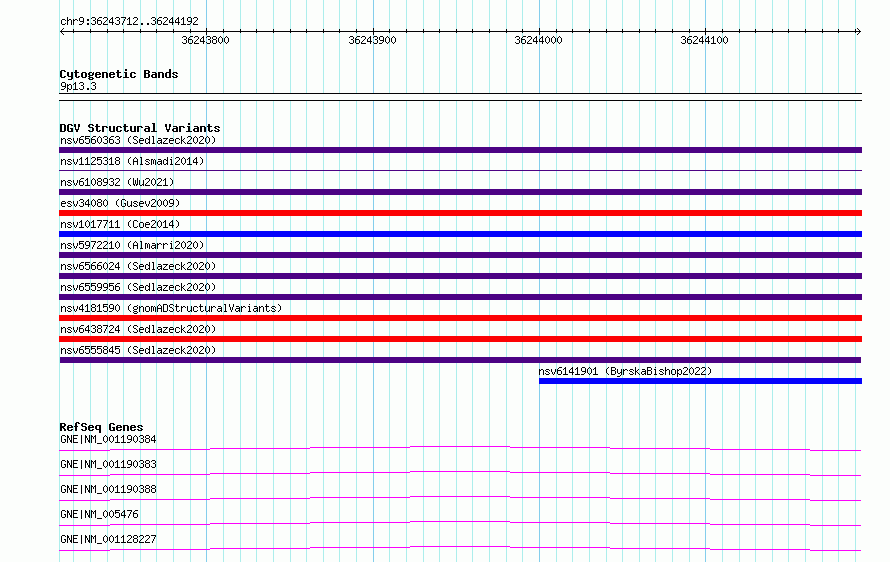
Task: Click the GNE|NM_005476 magenta transcript line
Action: pyautogui.click(x=460, y=523)
